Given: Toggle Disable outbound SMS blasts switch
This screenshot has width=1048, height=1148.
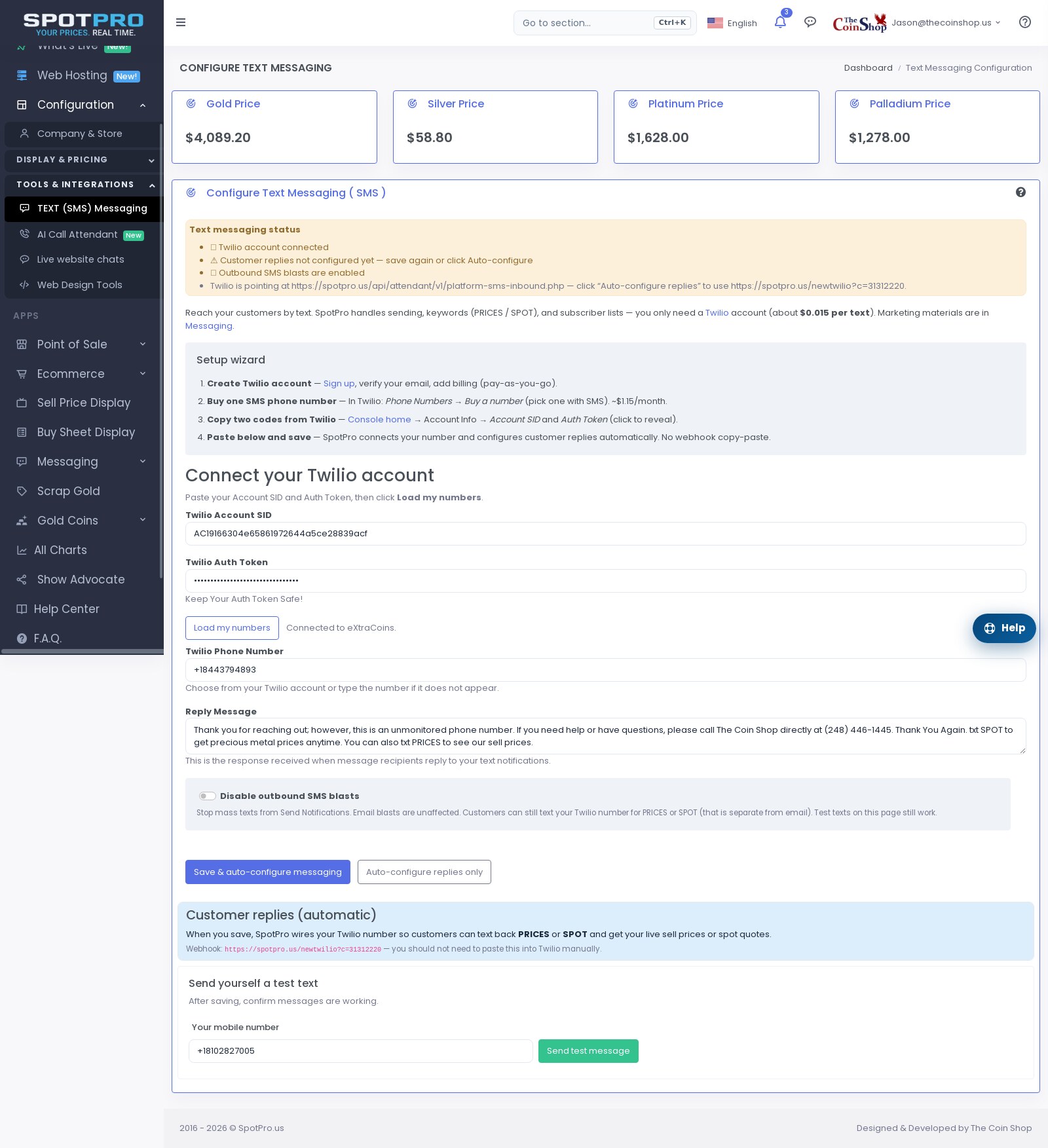Looking at the screenshot, I should coord(208,796).
